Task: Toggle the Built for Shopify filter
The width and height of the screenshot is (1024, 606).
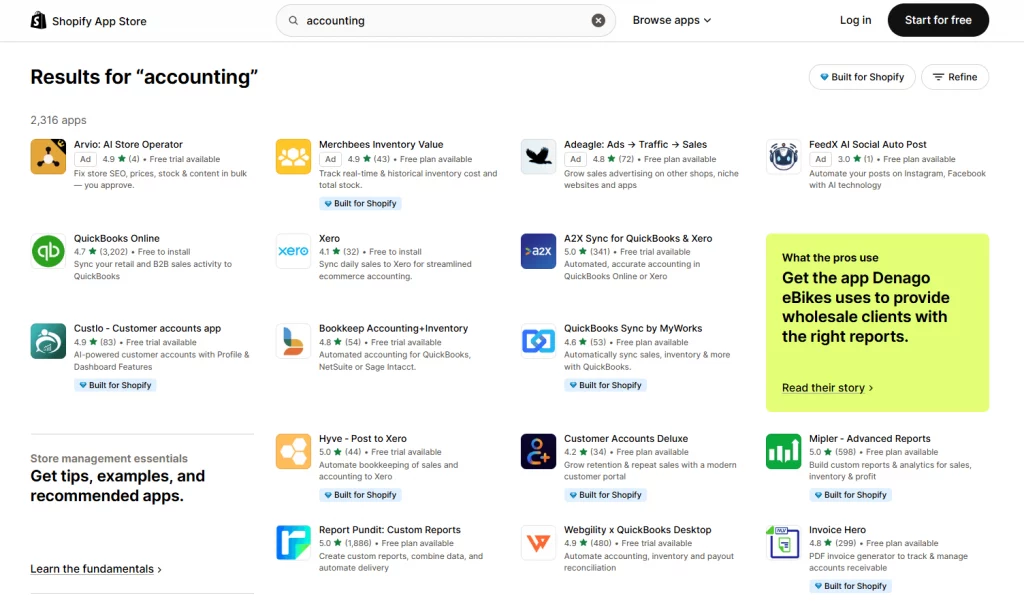Action: click(x=862, y=77)
